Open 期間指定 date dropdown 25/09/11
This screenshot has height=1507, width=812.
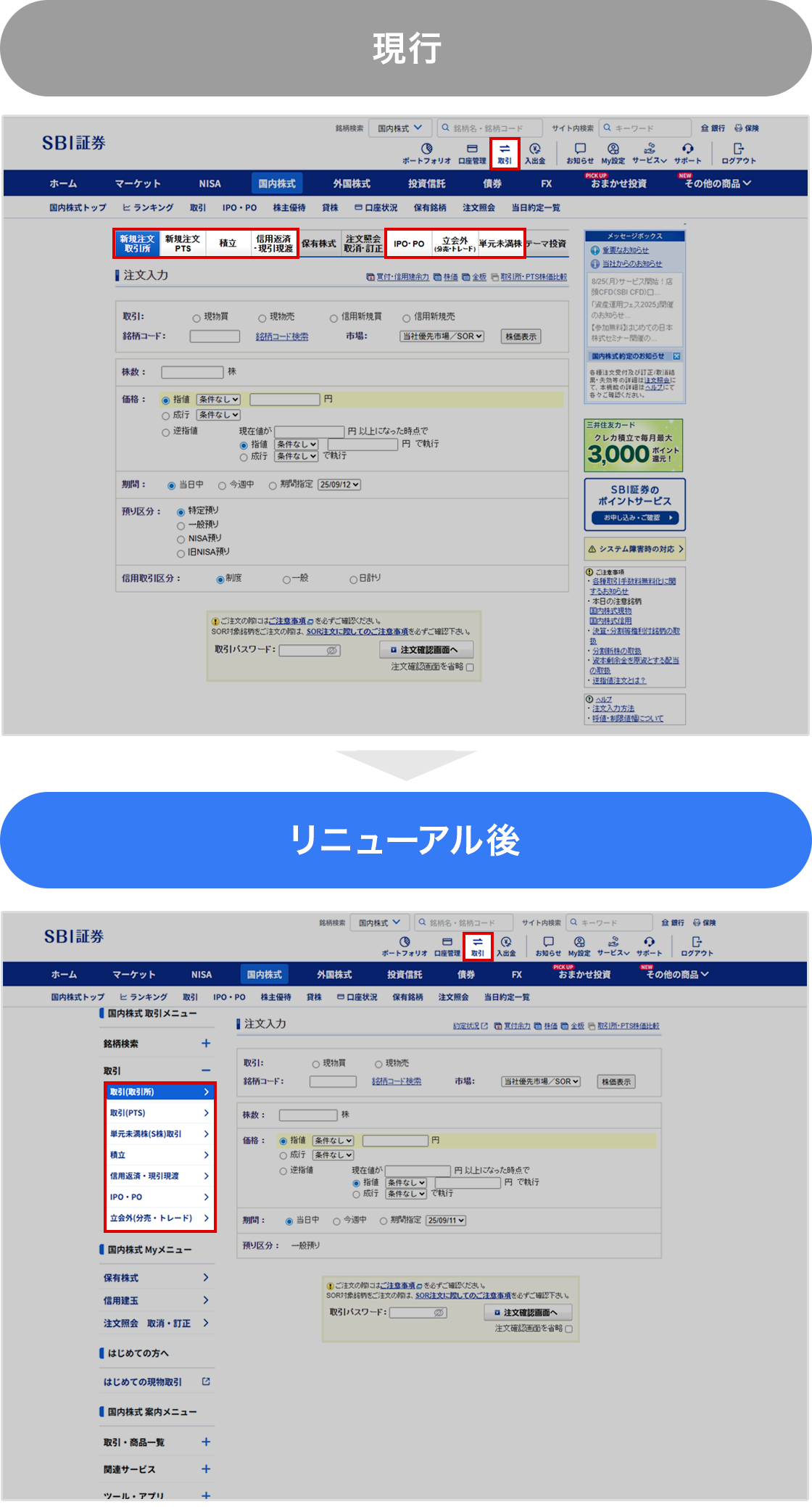pyautogui.click(x=446, y=1221)
